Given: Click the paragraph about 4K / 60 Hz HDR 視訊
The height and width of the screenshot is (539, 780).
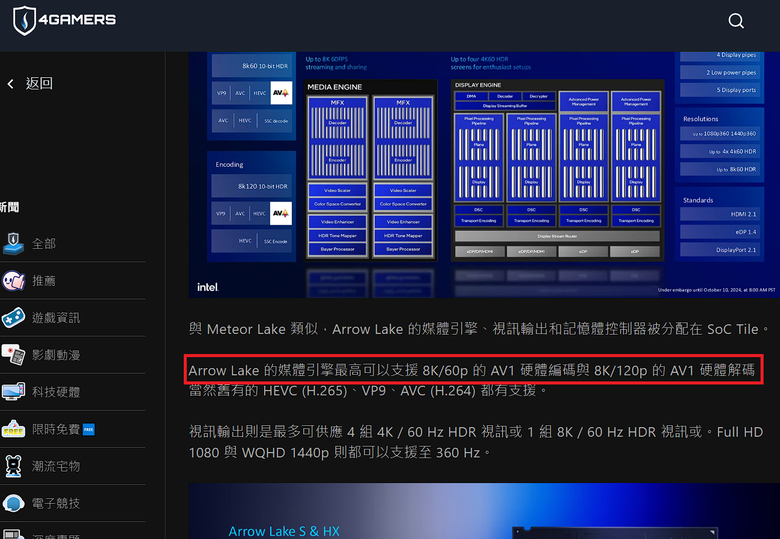Looking at the screenshot, I should tap(476, 443).
